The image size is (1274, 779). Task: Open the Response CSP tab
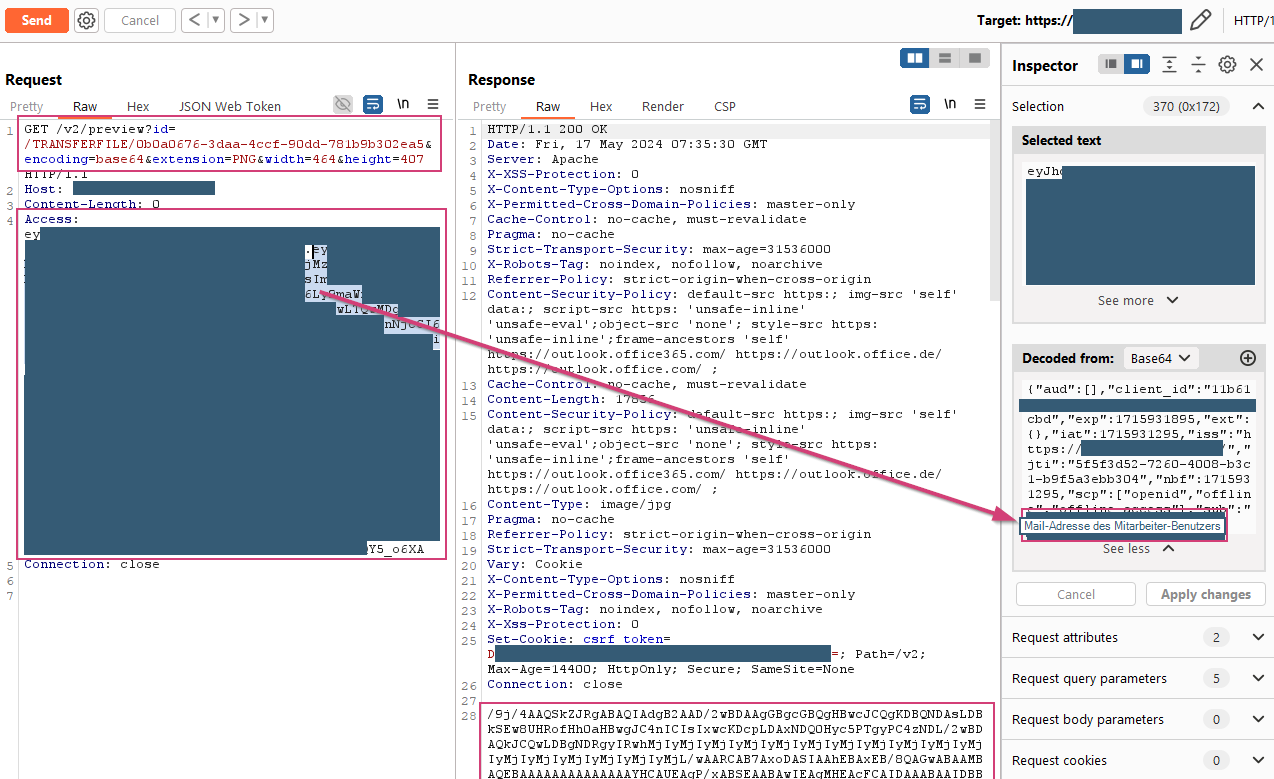point(725,106)
